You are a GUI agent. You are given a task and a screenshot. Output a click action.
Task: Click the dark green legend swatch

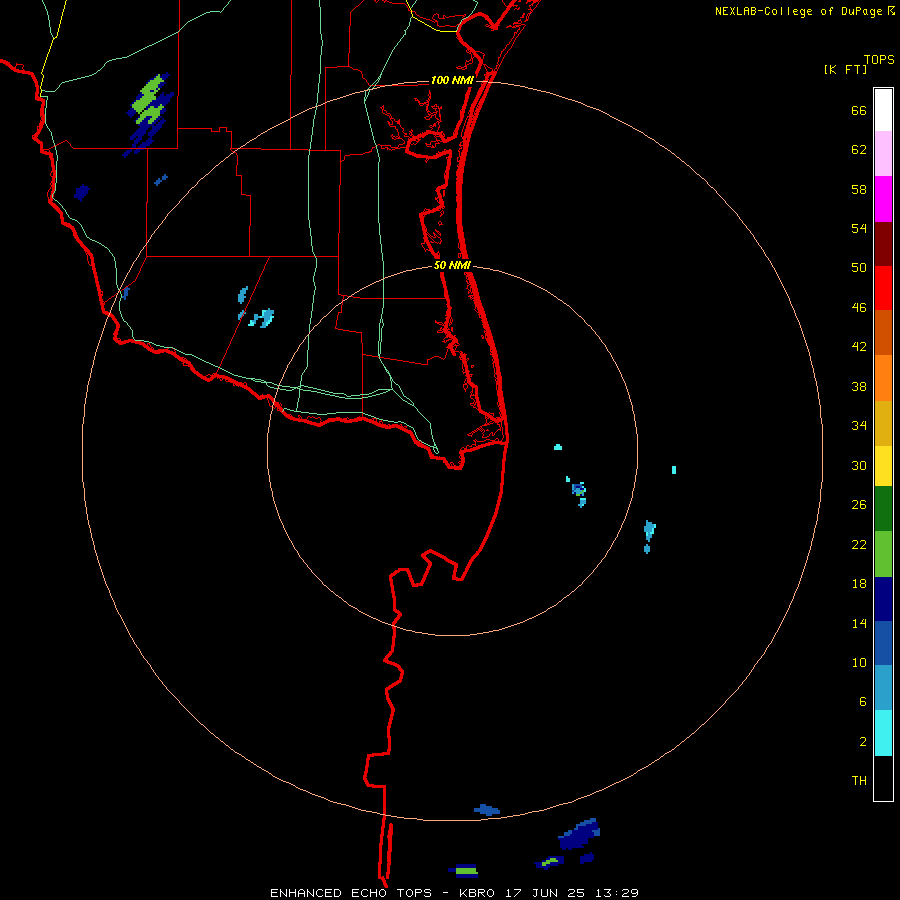click(x=883, y=509)
